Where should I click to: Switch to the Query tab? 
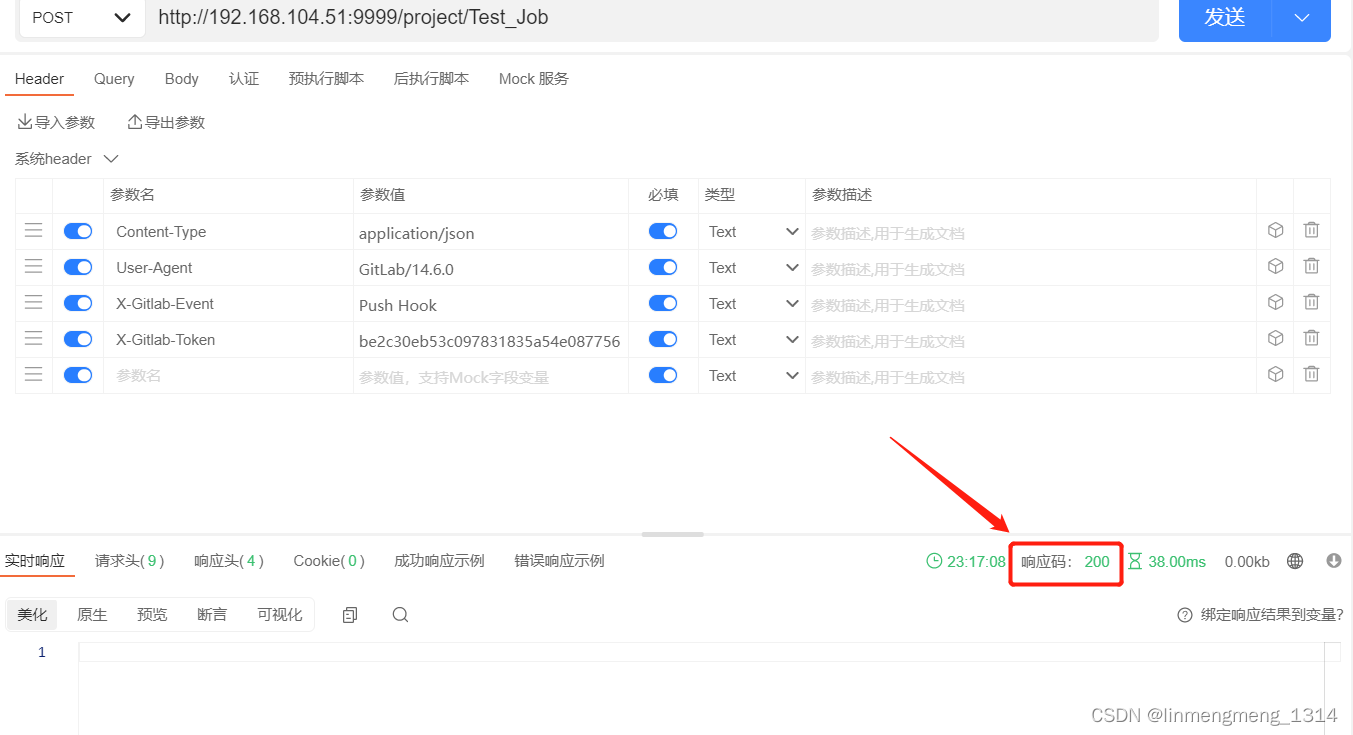point(114,79)
